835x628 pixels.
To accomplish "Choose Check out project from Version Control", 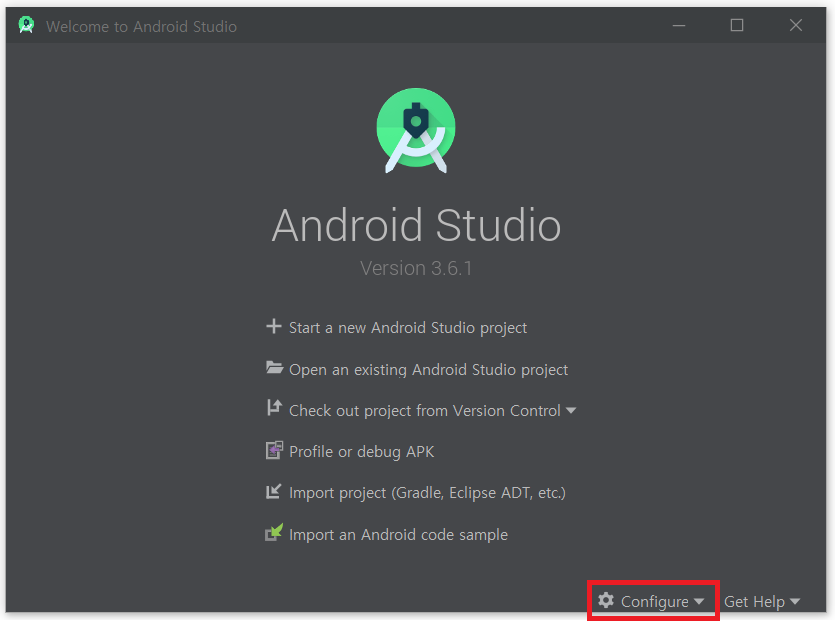I will point(424,411).
